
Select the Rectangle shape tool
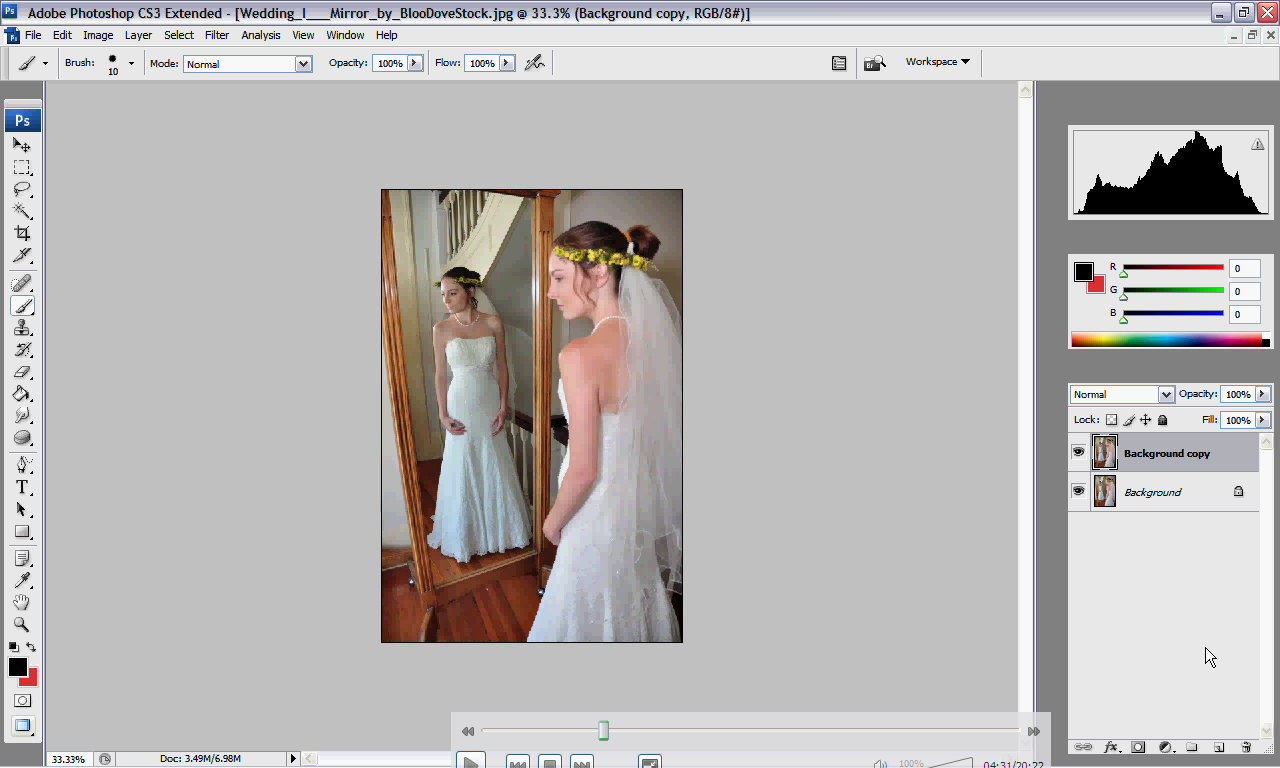tap(22, 532)
